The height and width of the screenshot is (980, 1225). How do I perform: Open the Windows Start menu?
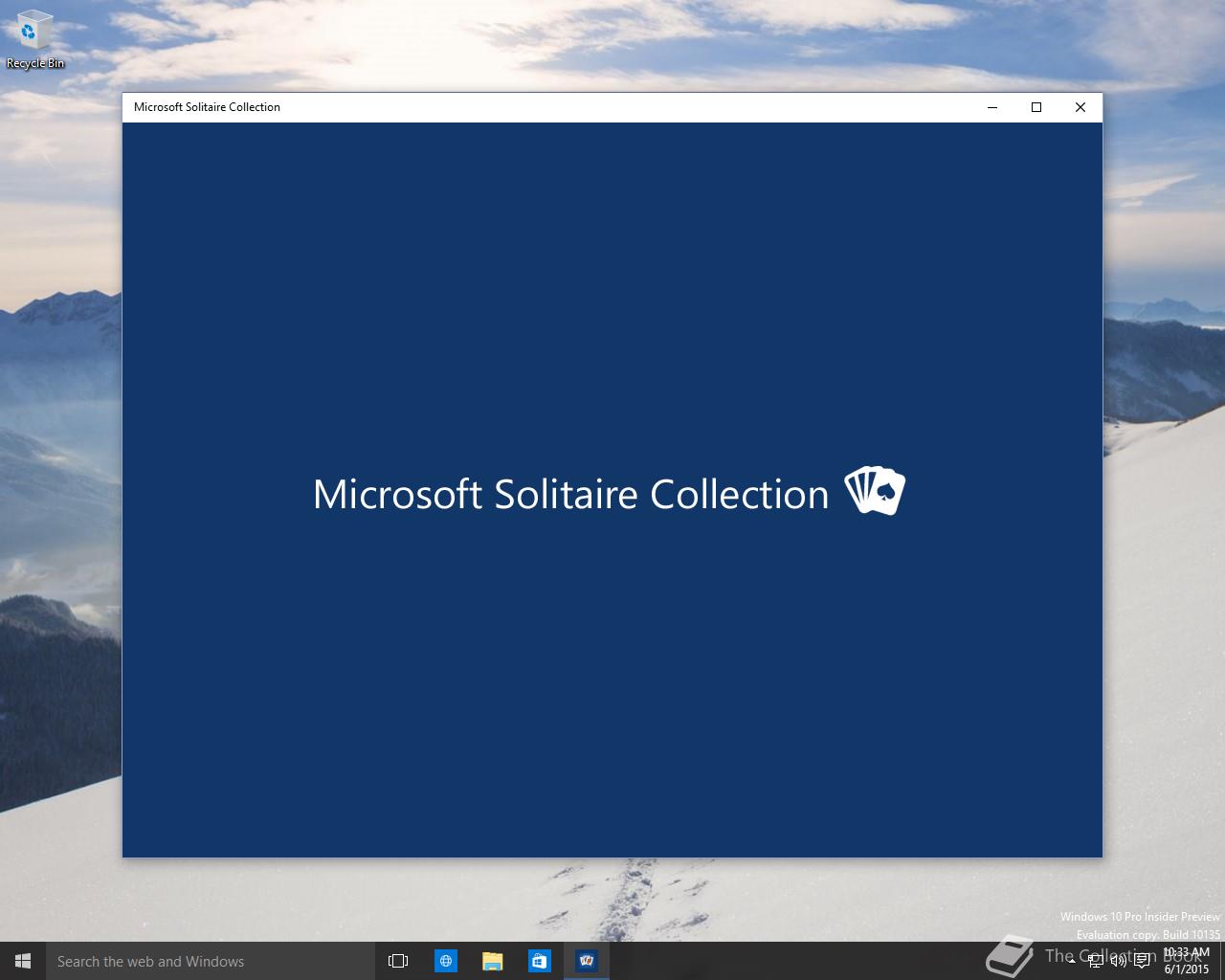coord(23,961)
